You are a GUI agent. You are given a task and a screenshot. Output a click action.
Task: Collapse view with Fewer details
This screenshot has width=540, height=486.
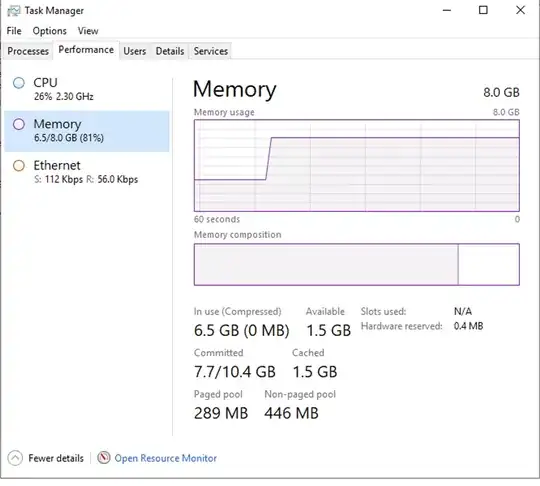56,458
